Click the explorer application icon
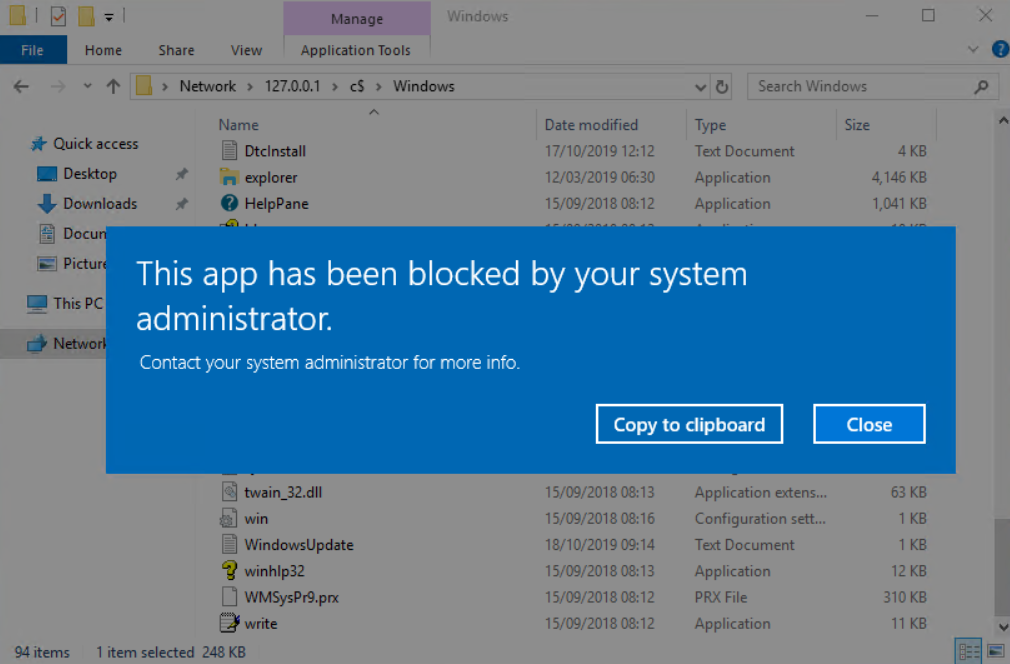Screen dimensions: 1010x664 (230, 177)
